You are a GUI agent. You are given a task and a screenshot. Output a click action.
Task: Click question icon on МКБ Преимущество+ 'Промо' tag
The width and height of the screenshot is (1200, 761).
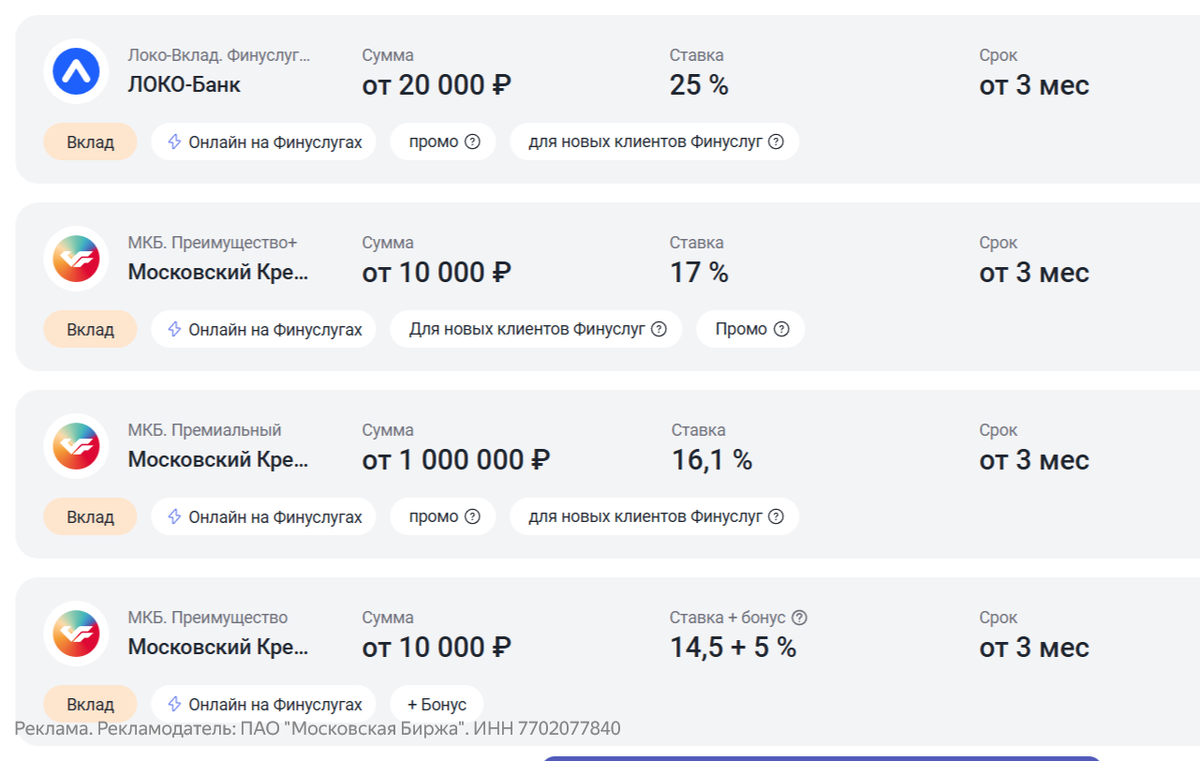[x=782, y=329]
